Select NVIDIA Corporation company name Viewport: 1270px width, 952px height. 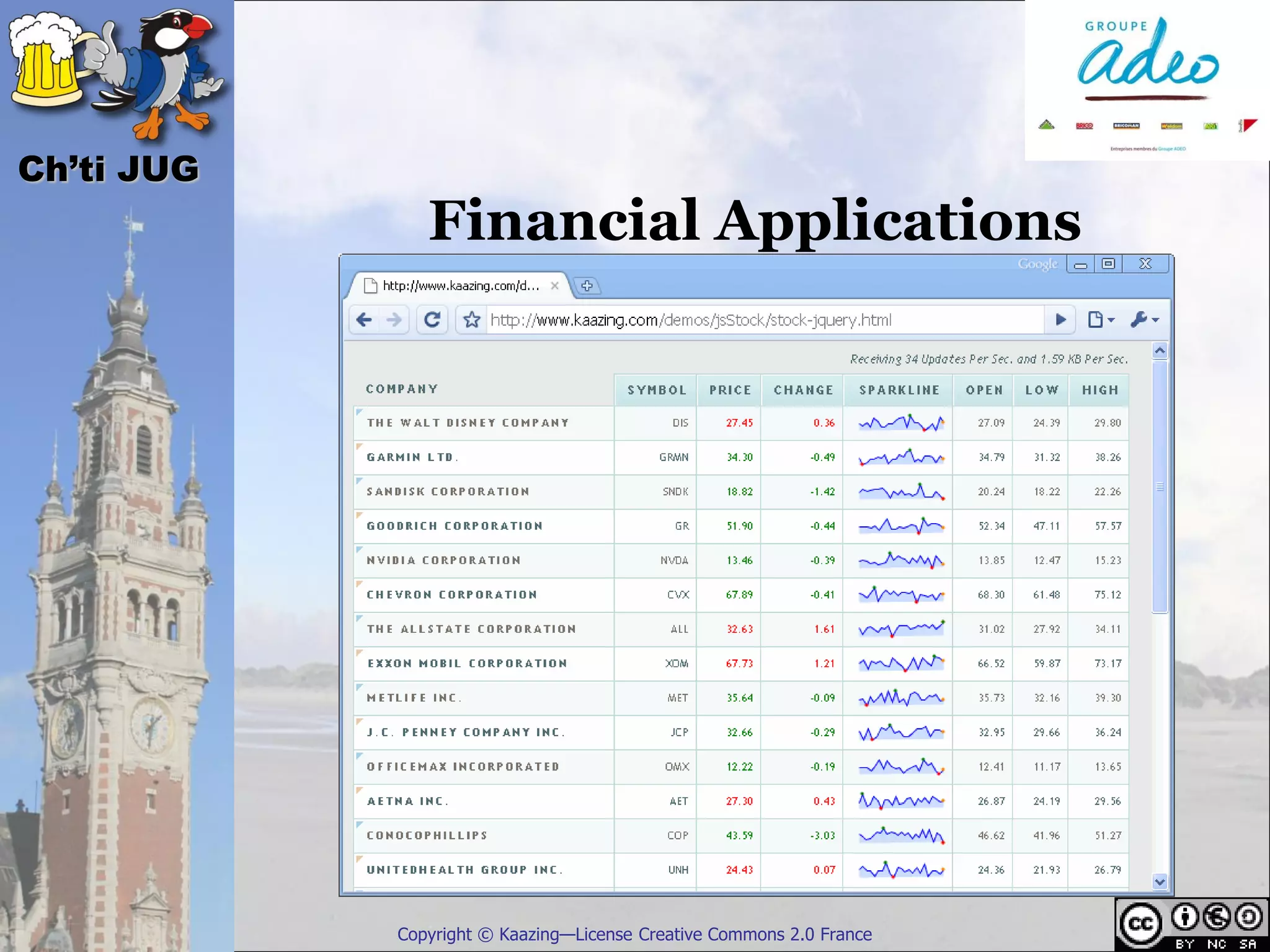pos(443,560)
